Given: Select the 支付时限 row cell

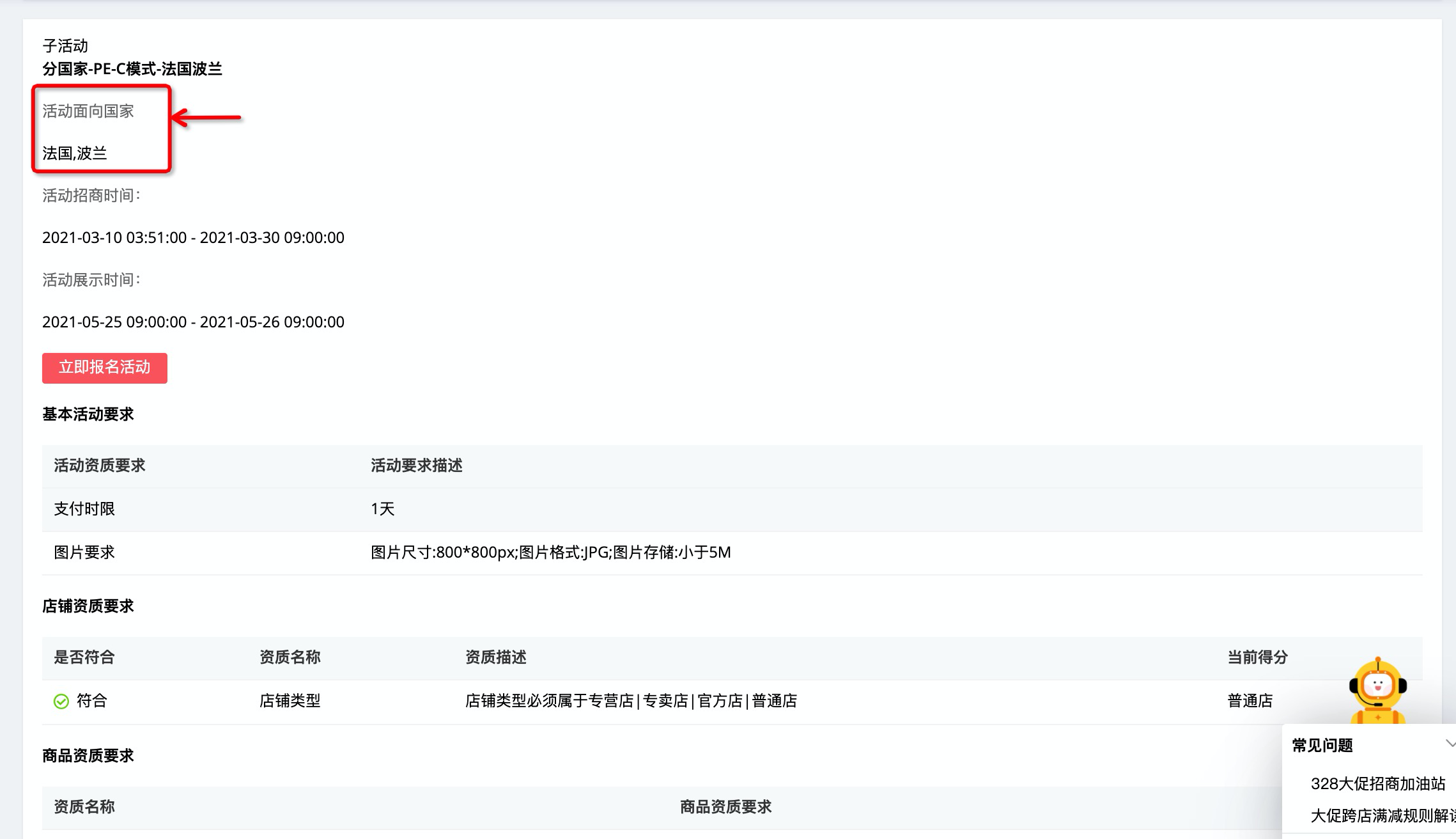Looking at the screenshot, I should click(x=84, y=509).
